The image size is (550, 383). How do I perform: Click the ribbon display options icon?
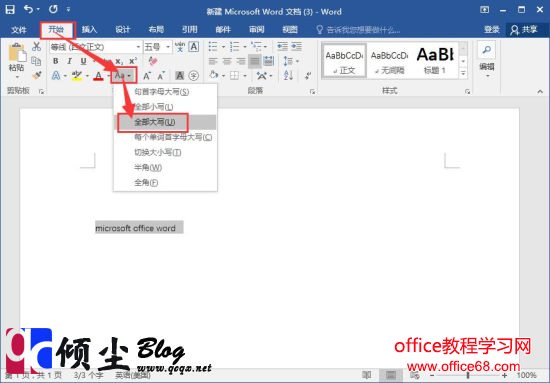[485, 10]
